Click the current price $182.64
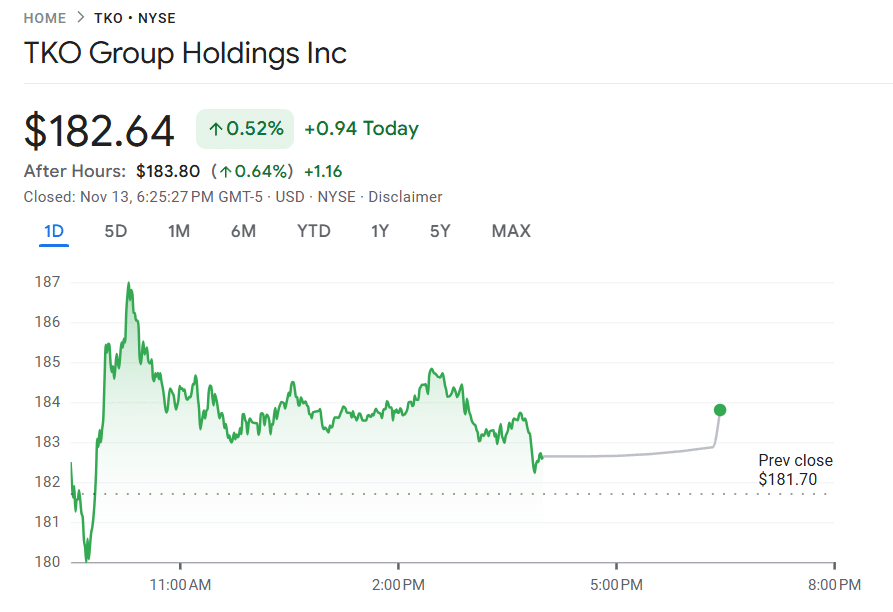The width and height of the screenshot is (893, 612). coord(96,127)
